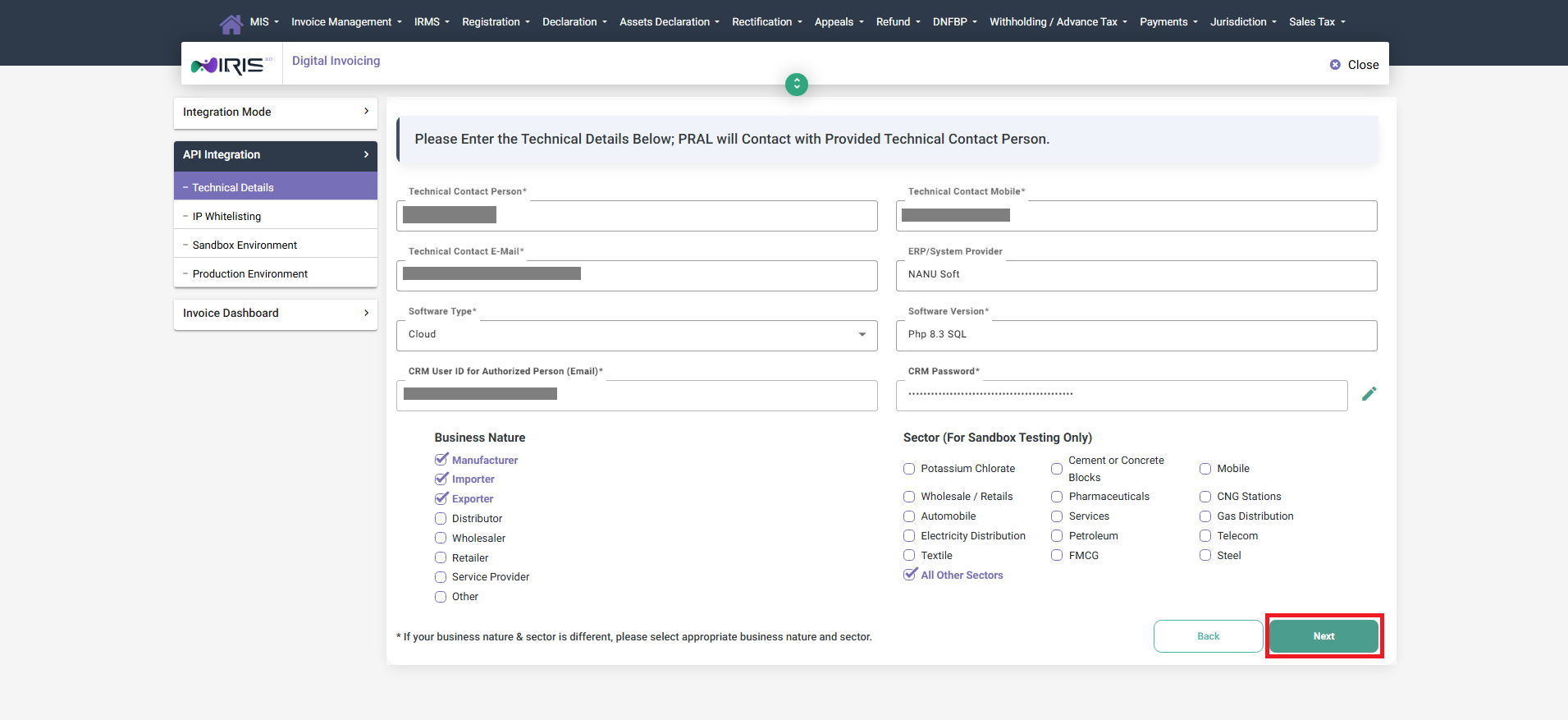The width and height of the screenshot is (1568, 720).
Task: Click the Next button
Action: [x=1323, y=636]
